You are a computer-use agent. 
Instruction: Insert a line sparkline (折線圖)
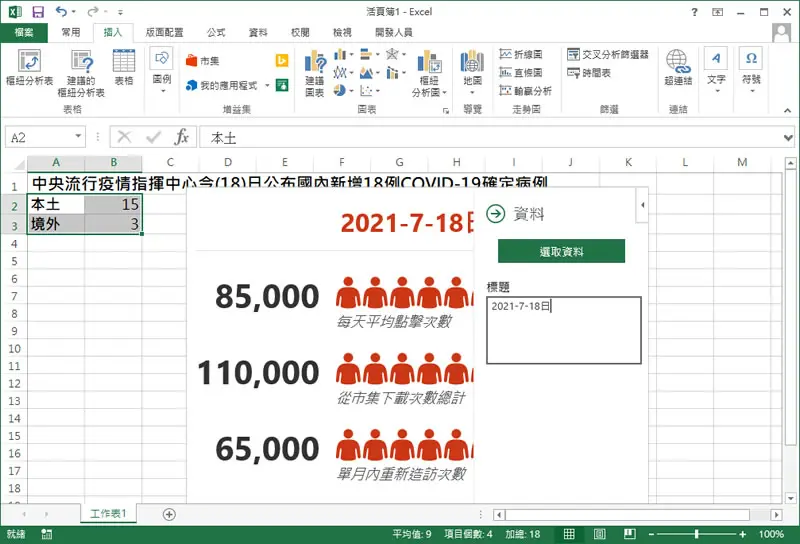pyautogui.click(x=520, y=54)
